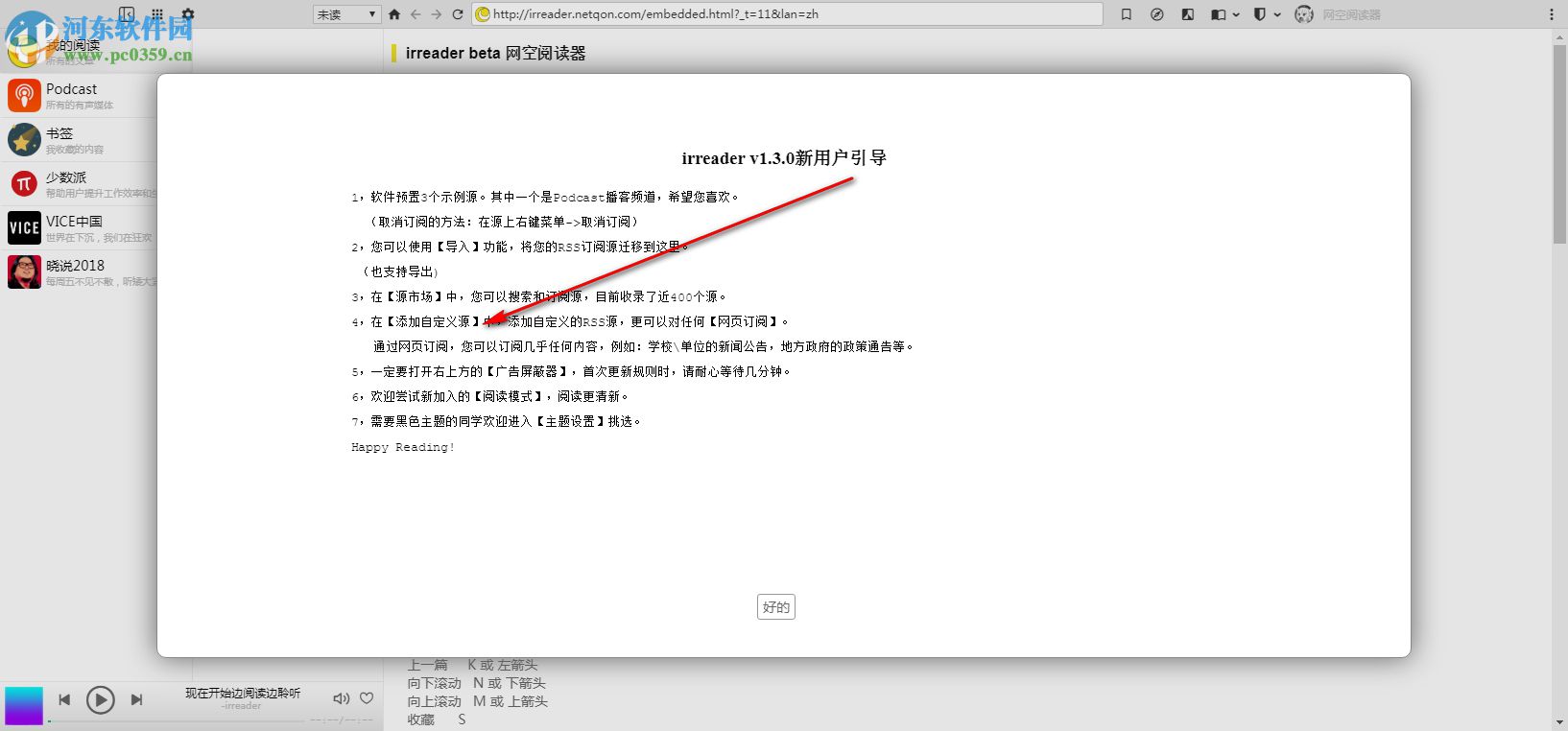
Task: Bookmark the current page icon
Action: pos(1127,14)
